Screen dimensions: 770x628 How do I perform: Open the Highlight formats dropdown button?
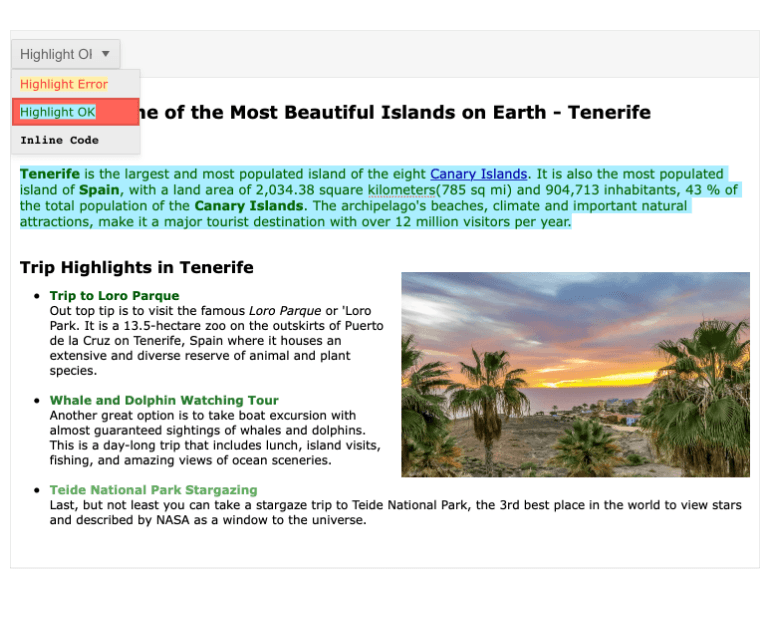58,54
